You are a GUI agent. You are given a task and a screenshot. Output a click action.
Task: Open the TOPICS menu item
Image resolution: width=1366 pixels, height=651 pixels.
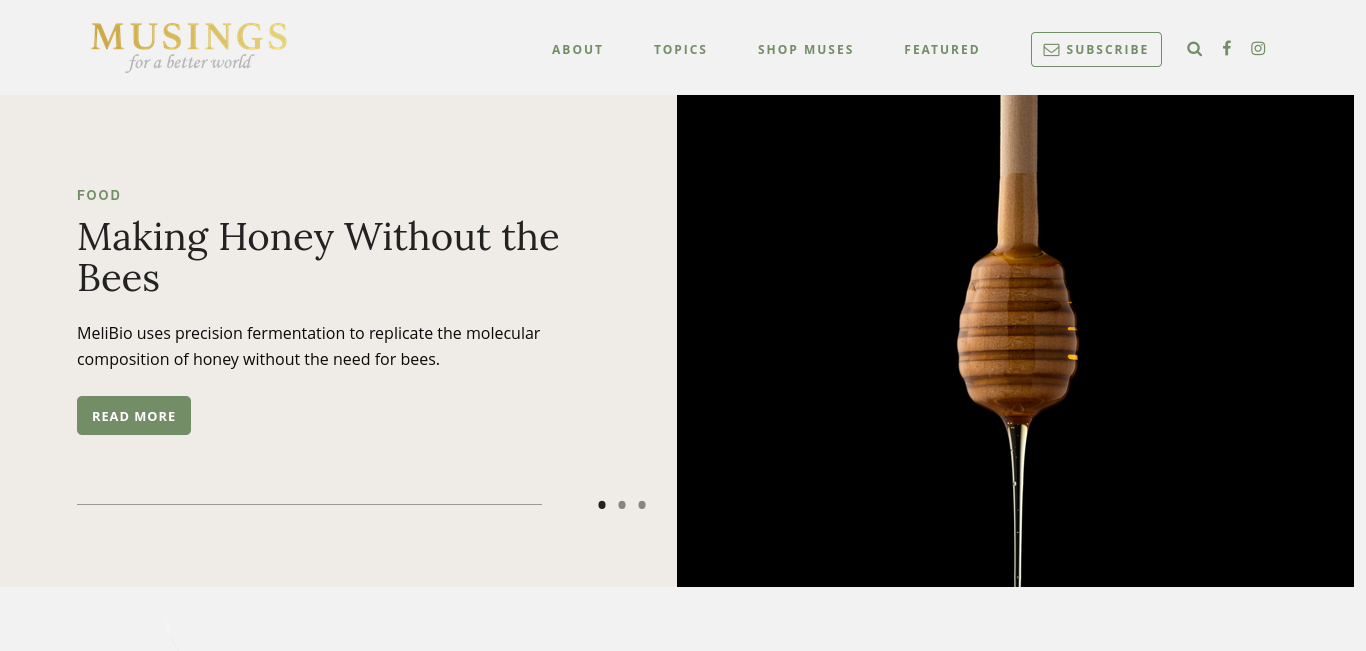(x=681, y=50)
